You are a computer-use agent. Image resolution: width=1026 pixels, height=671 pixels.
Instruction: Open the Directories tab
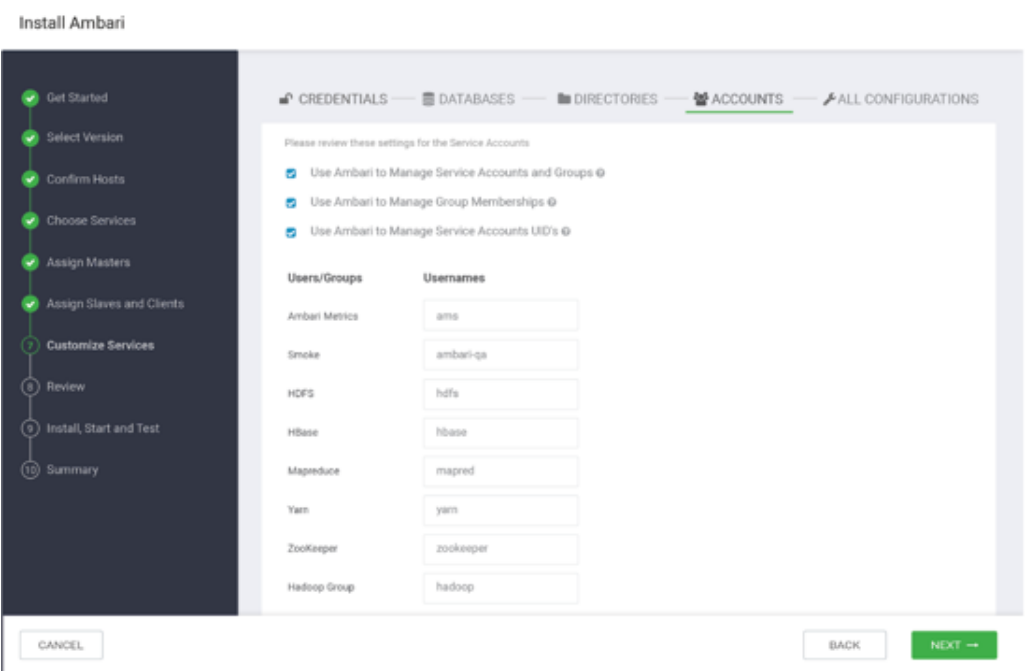[607, 99]
